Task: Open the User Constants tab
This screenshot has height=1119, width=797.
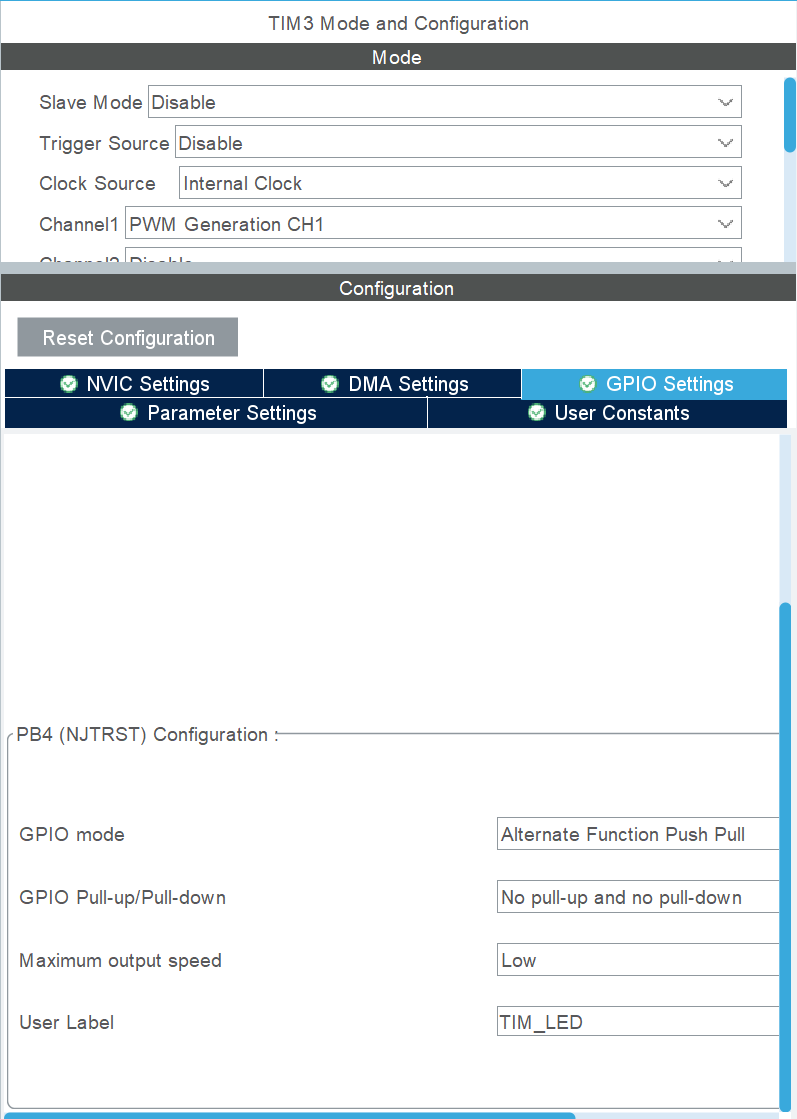Action: click(x=607, y=413)
